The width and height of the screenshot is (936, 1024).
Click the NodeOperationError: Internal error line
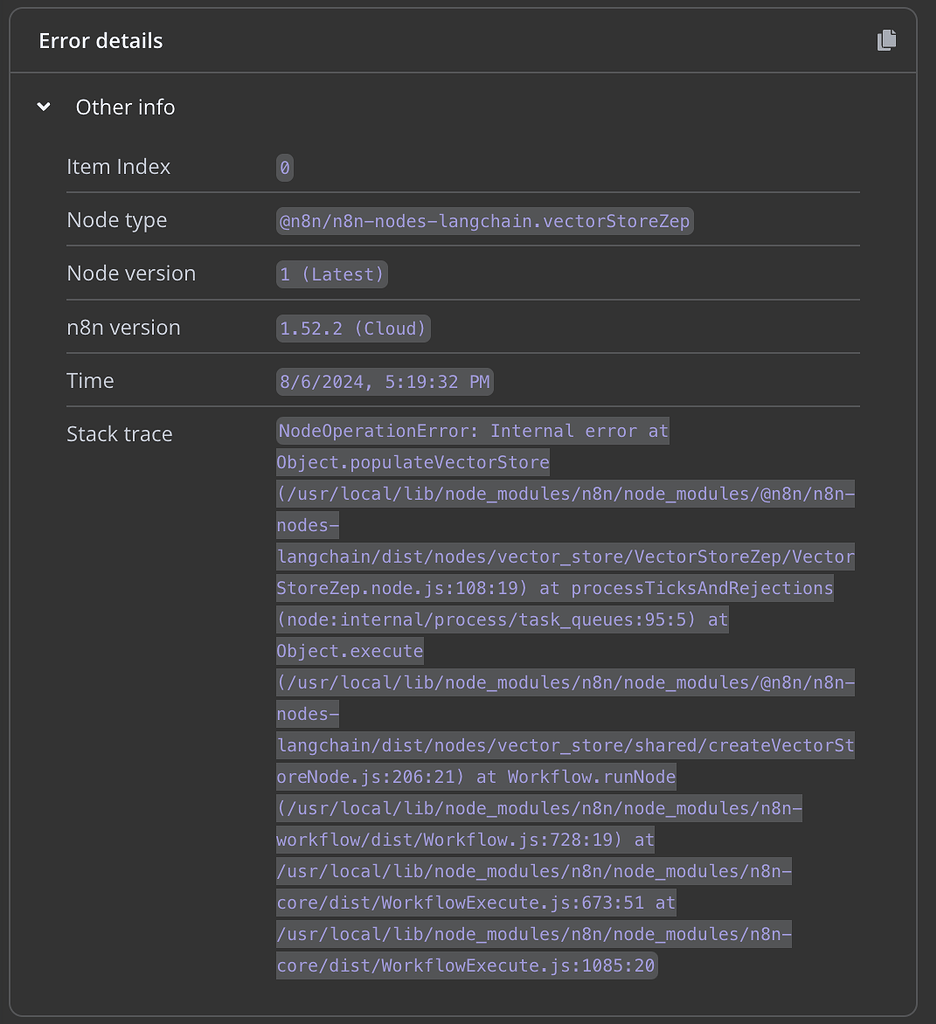[x=473, y=431]
